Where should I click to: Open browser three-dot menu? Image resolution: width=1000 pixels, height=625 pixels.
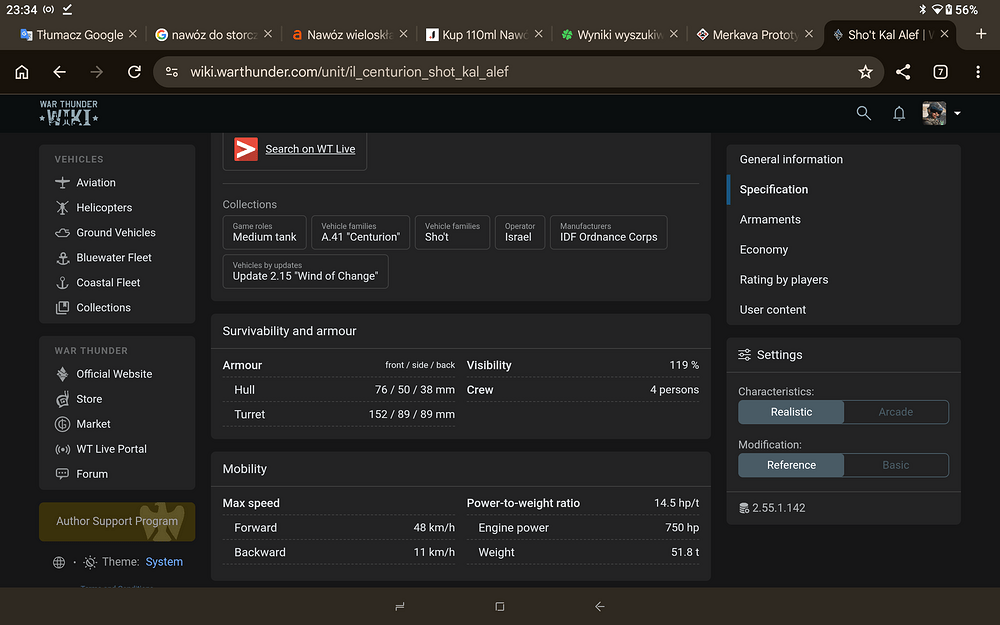point(978,72)
